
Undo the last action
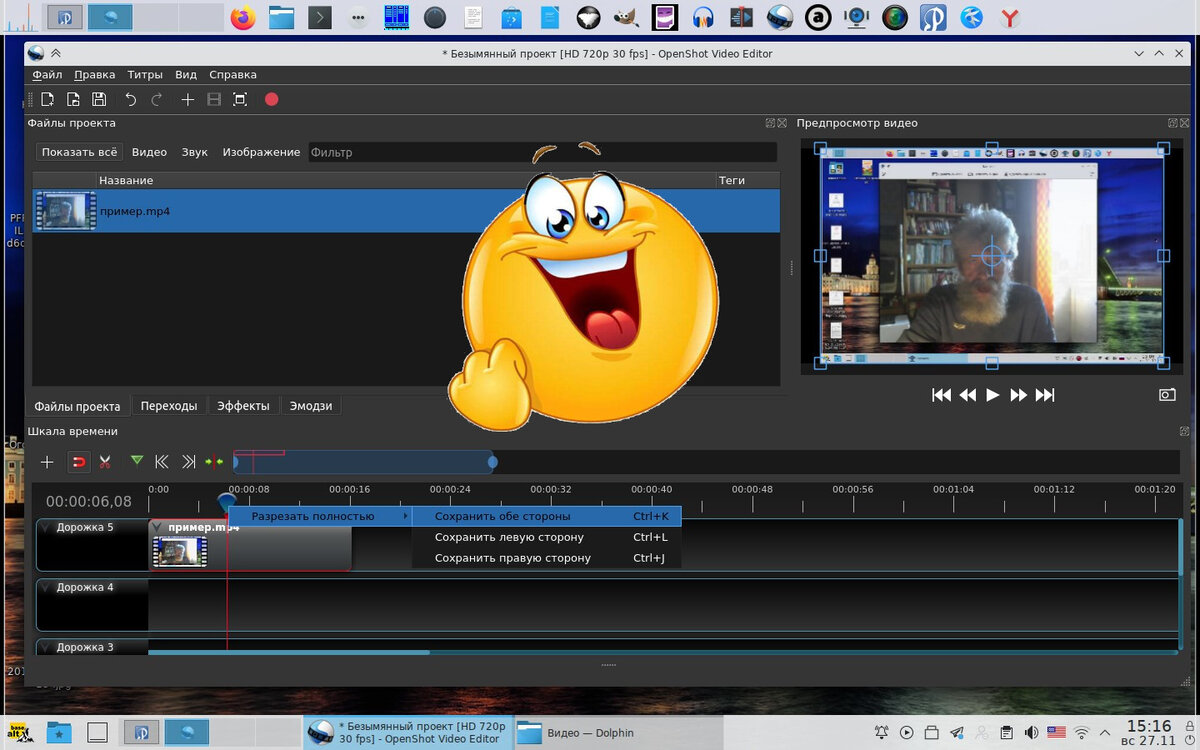coord(131,99)
